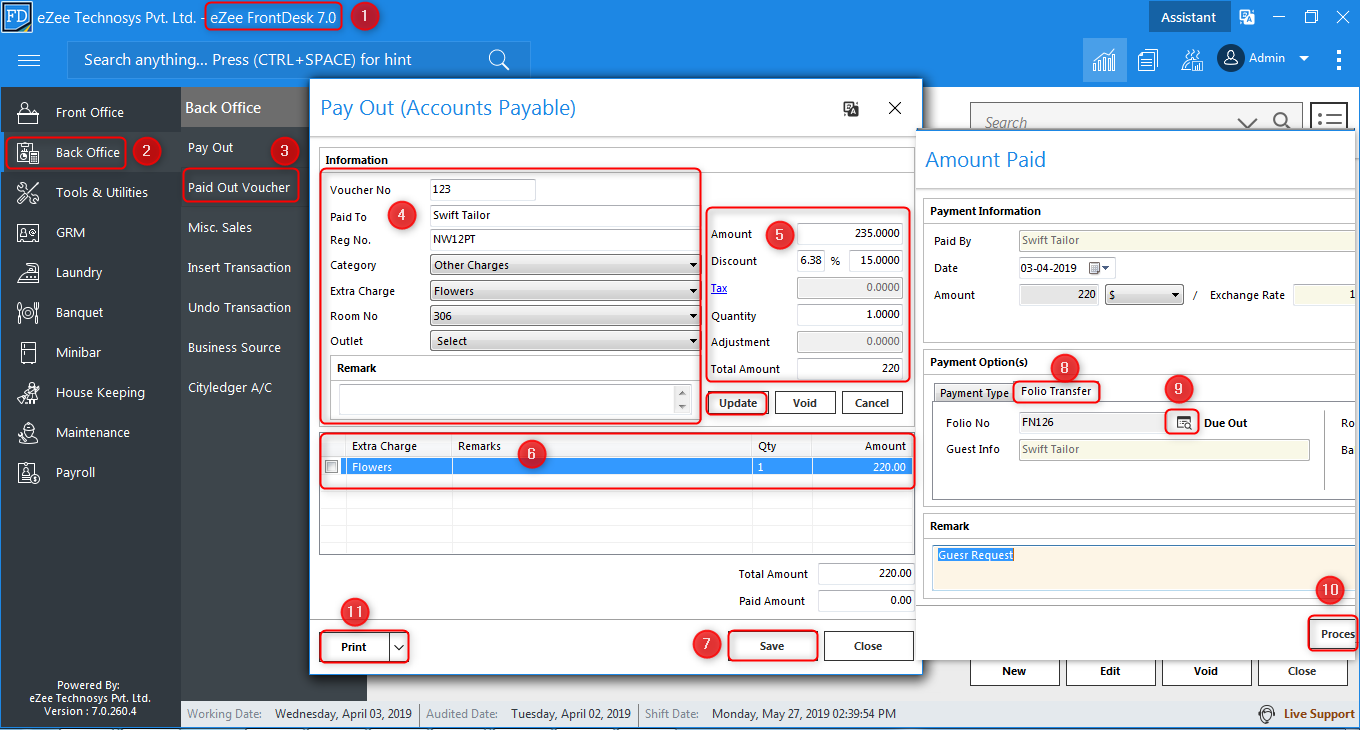Viewport: 1360px width, 730px height.
Task: Click background window search magnifier icon
Action: [x=1281, y=122]
